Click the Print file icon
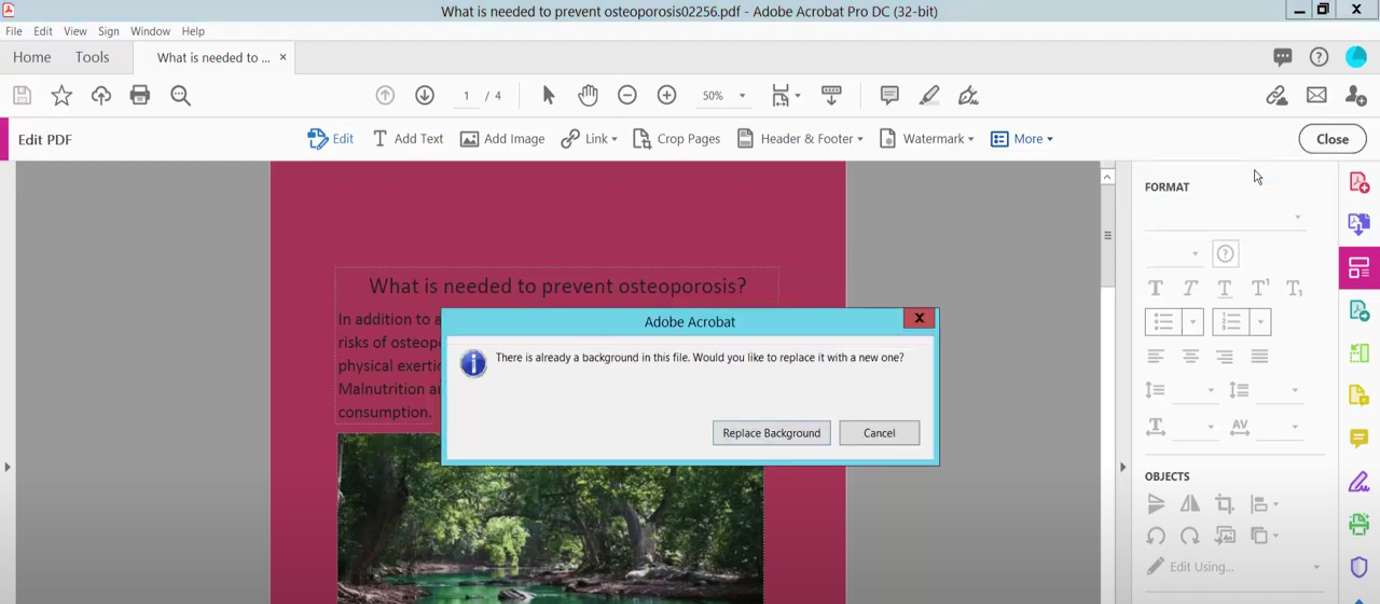 tap(140, 95)
